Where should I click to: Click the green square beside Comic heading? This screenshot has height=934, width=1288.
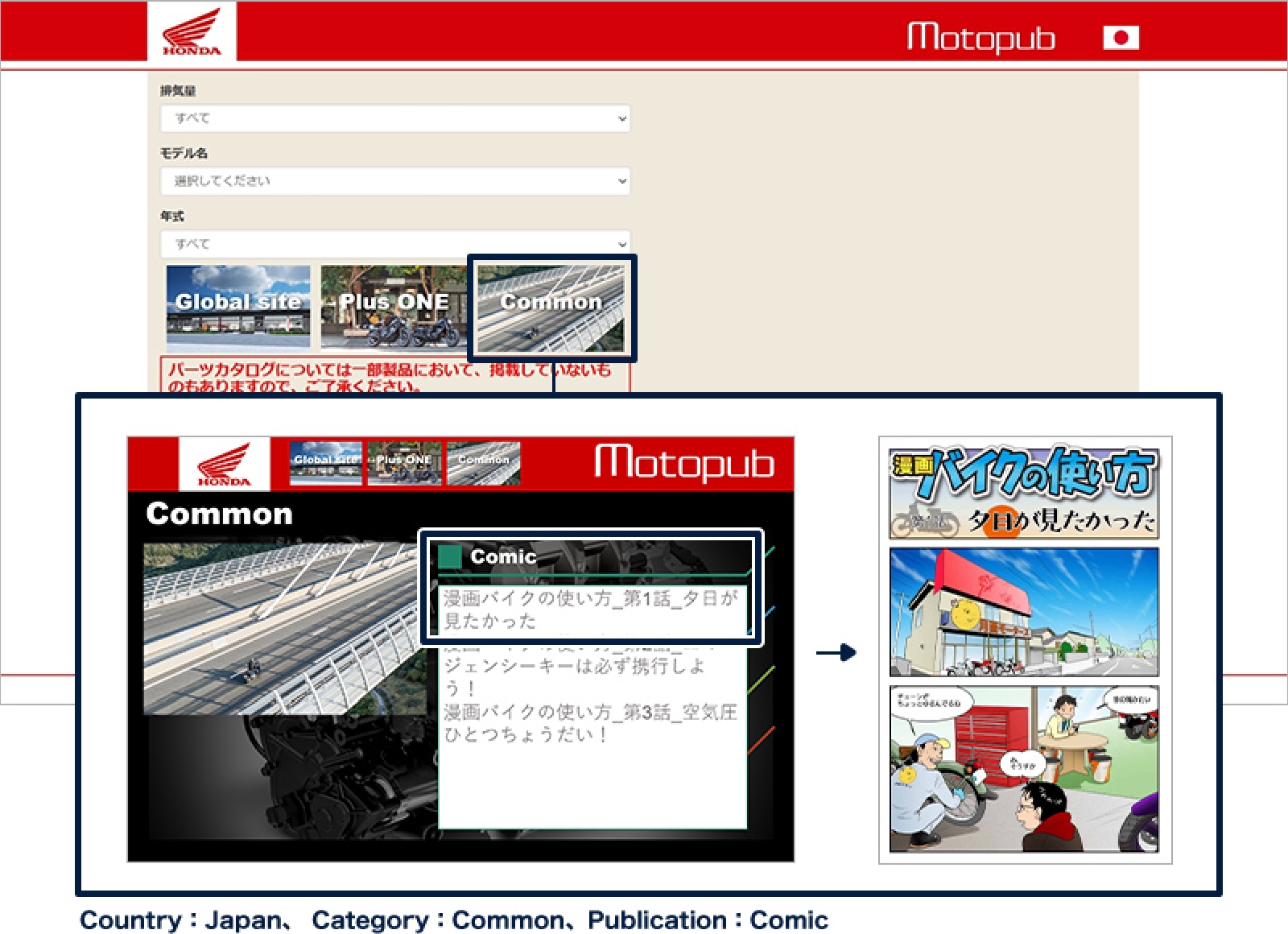[x=449, y=556]
